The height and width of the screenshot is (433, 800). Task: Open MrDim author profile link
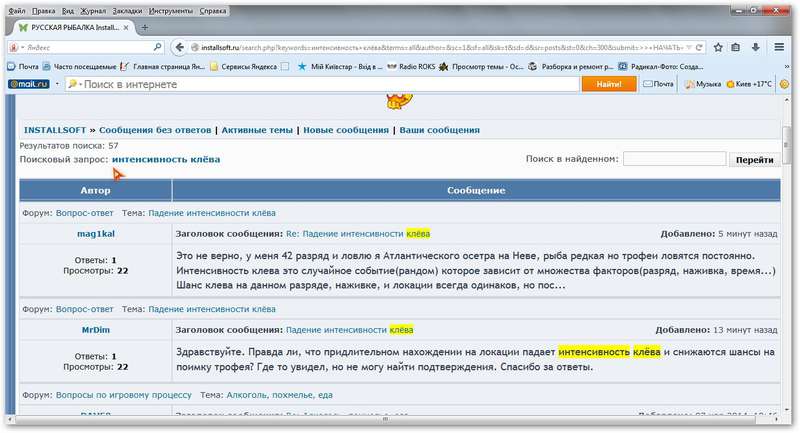tap(95, 330)
